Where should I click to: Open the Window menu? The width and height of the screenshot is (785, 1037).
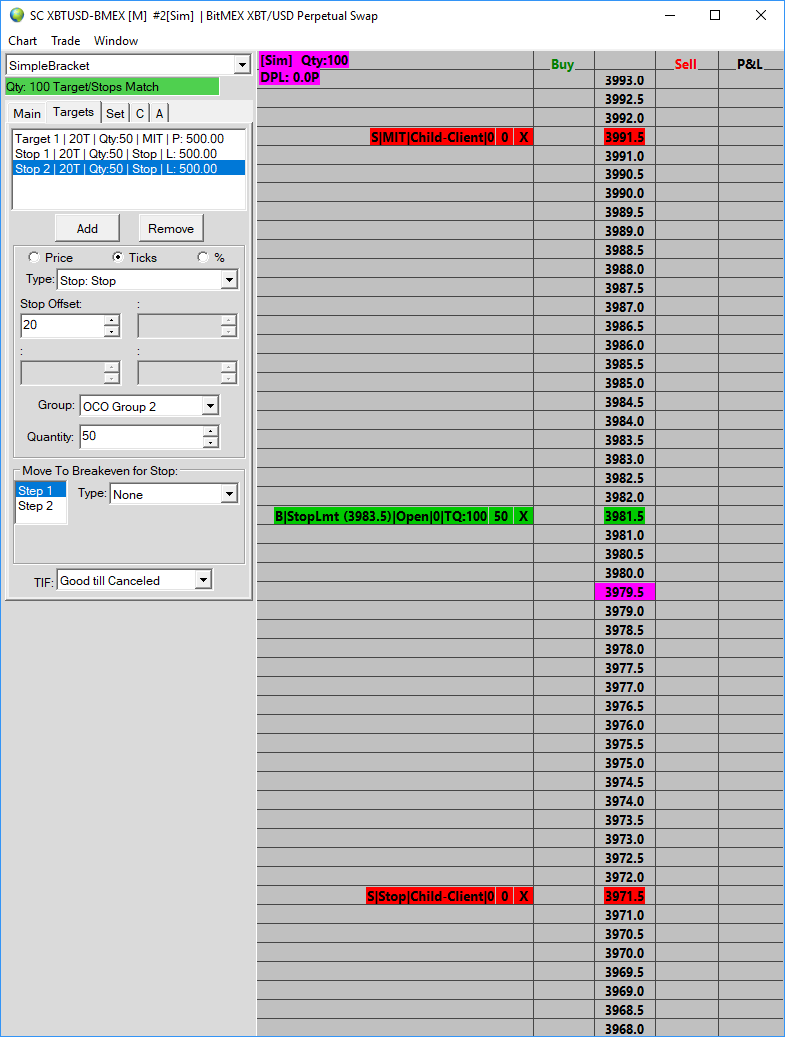point(116,40)
